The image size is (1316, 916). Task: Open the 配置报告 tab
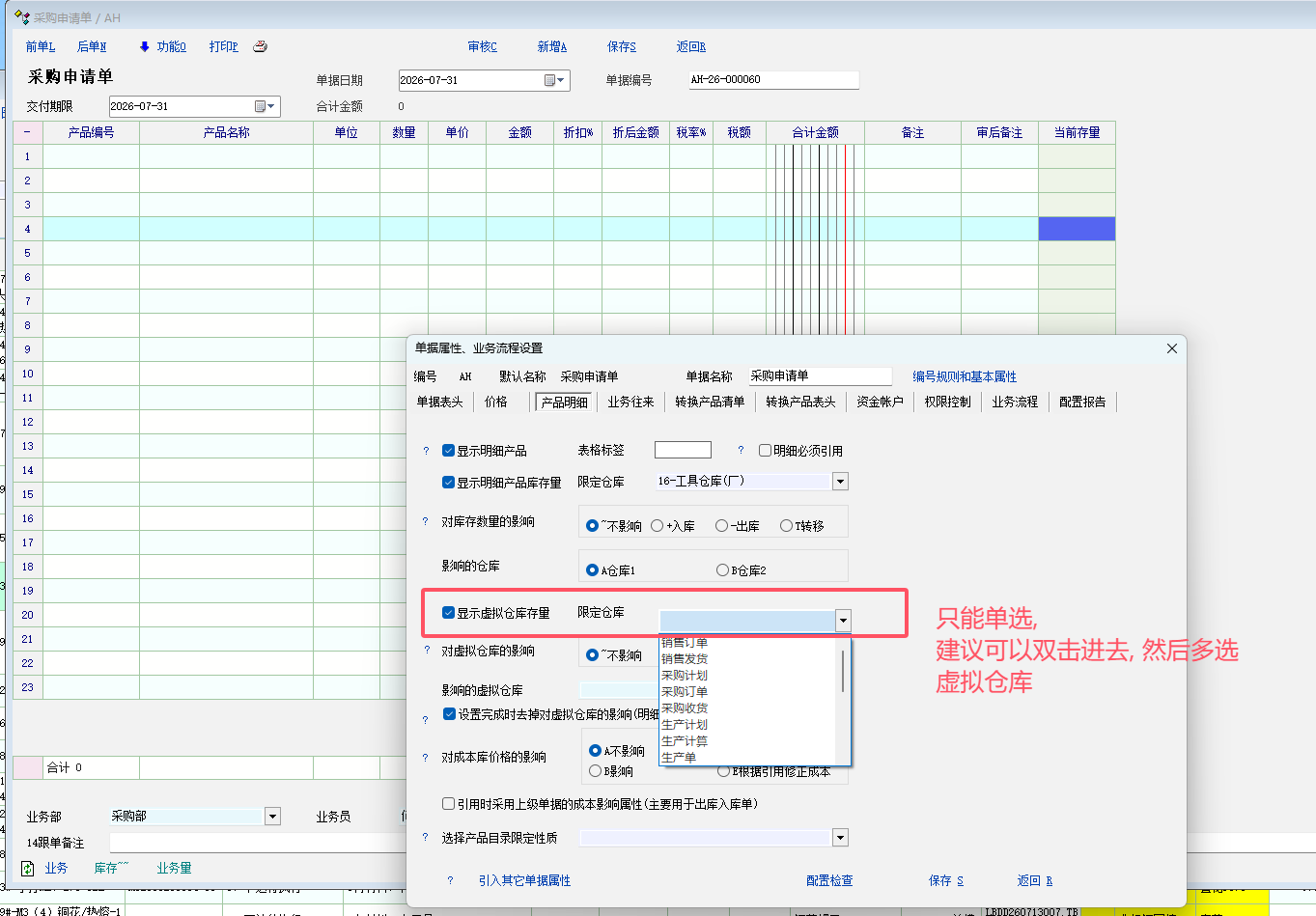[x=1083, y=402]
